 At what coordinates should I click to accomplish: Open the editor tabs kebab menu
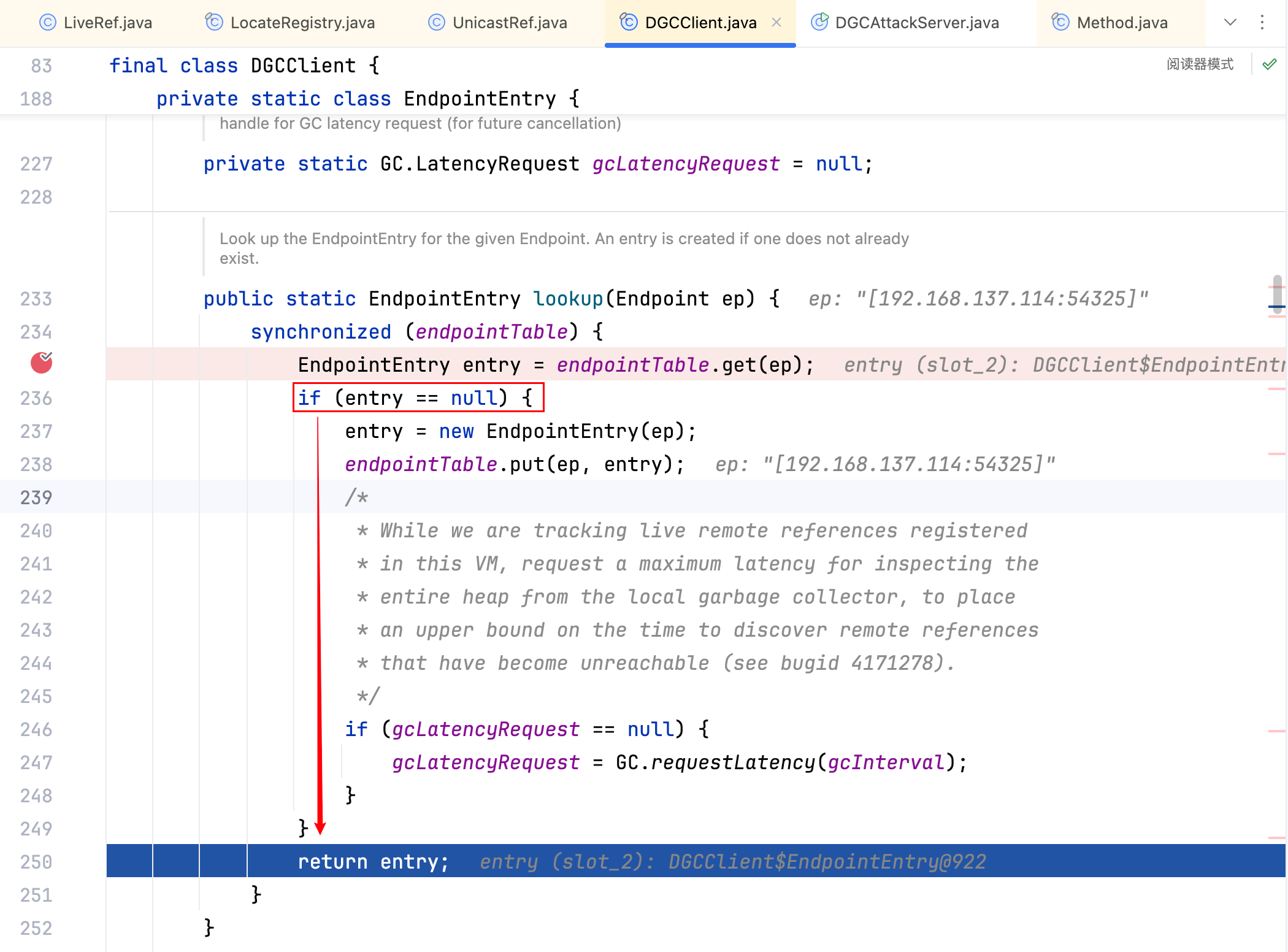click(1262, 23)
